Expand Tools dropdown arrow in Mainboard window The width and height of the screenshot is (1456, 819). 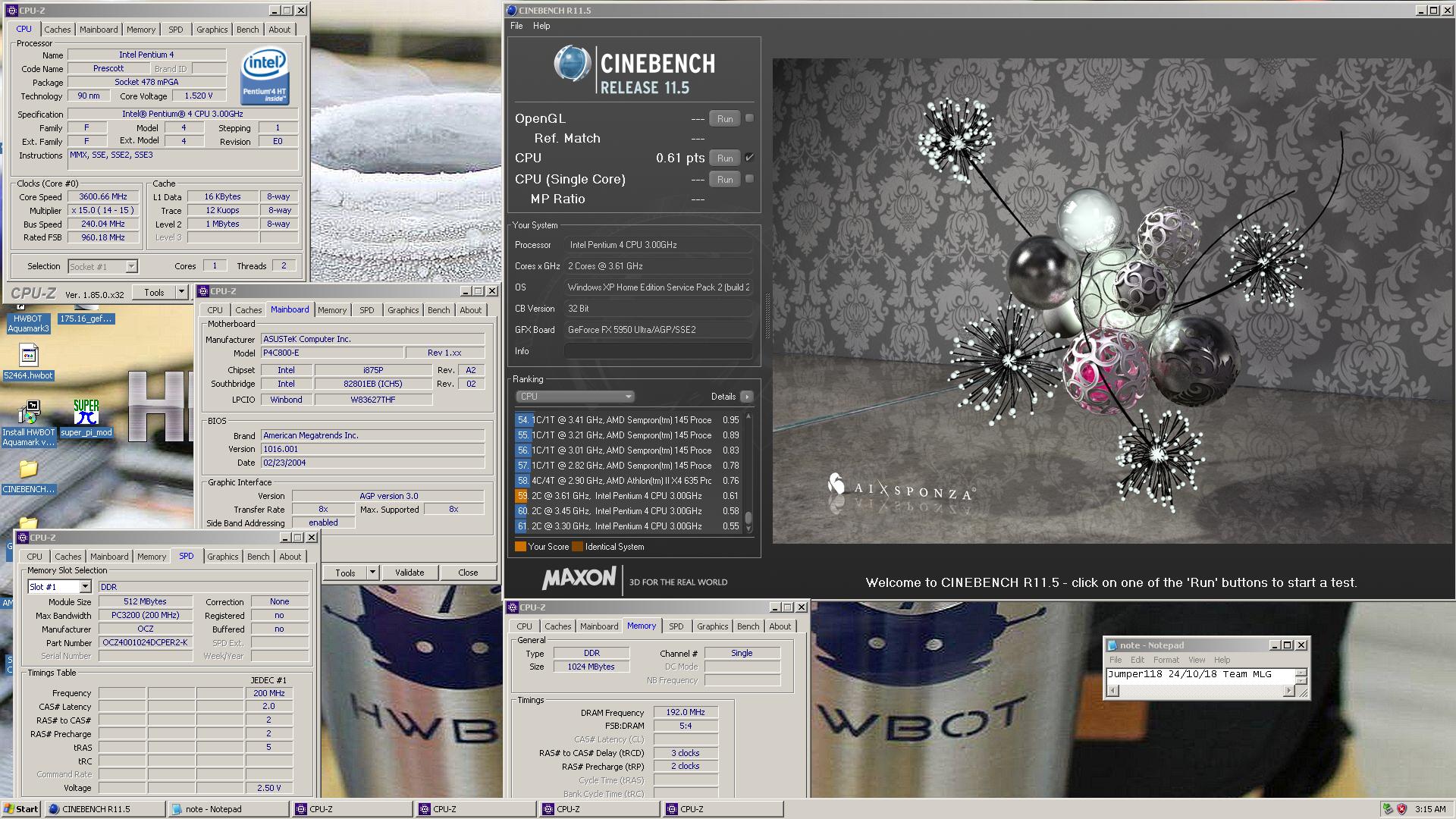point(372,573)
